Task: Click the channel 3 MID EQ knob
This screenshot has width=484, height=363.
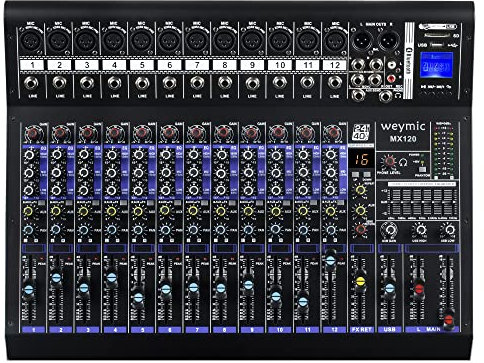Action: (84, 173)
